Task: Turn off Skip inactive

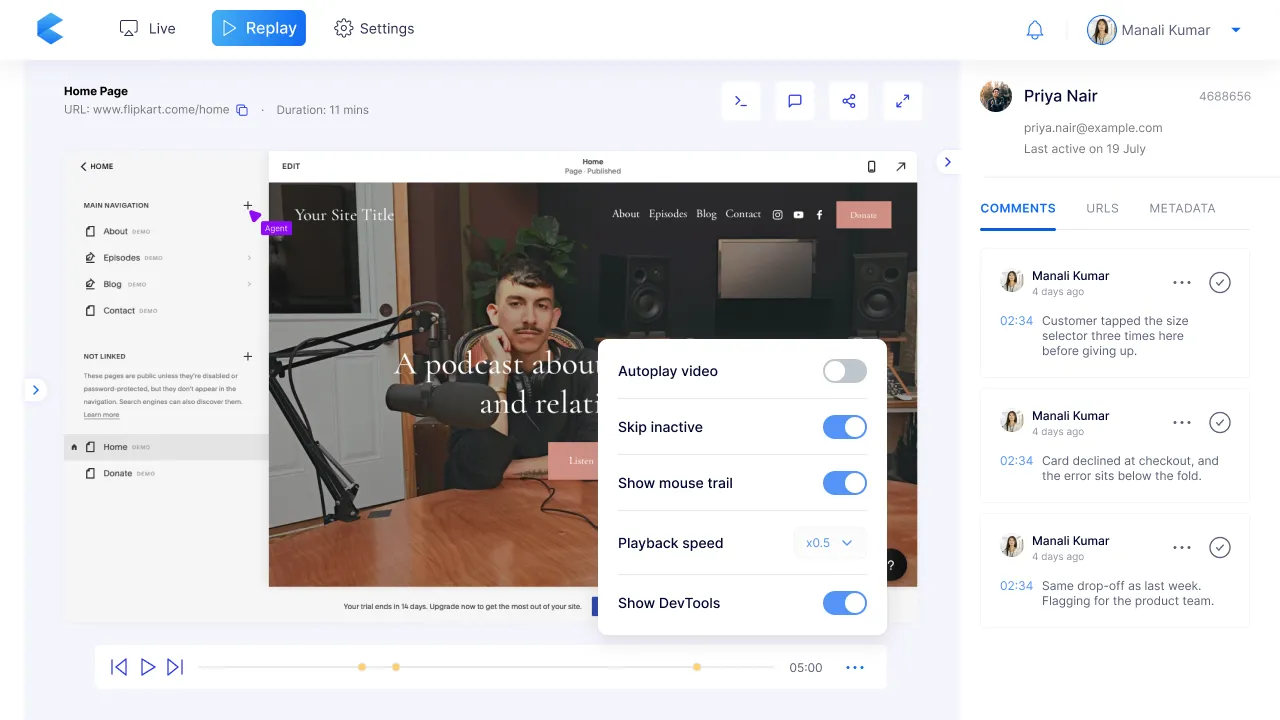Action: (845, 427)
